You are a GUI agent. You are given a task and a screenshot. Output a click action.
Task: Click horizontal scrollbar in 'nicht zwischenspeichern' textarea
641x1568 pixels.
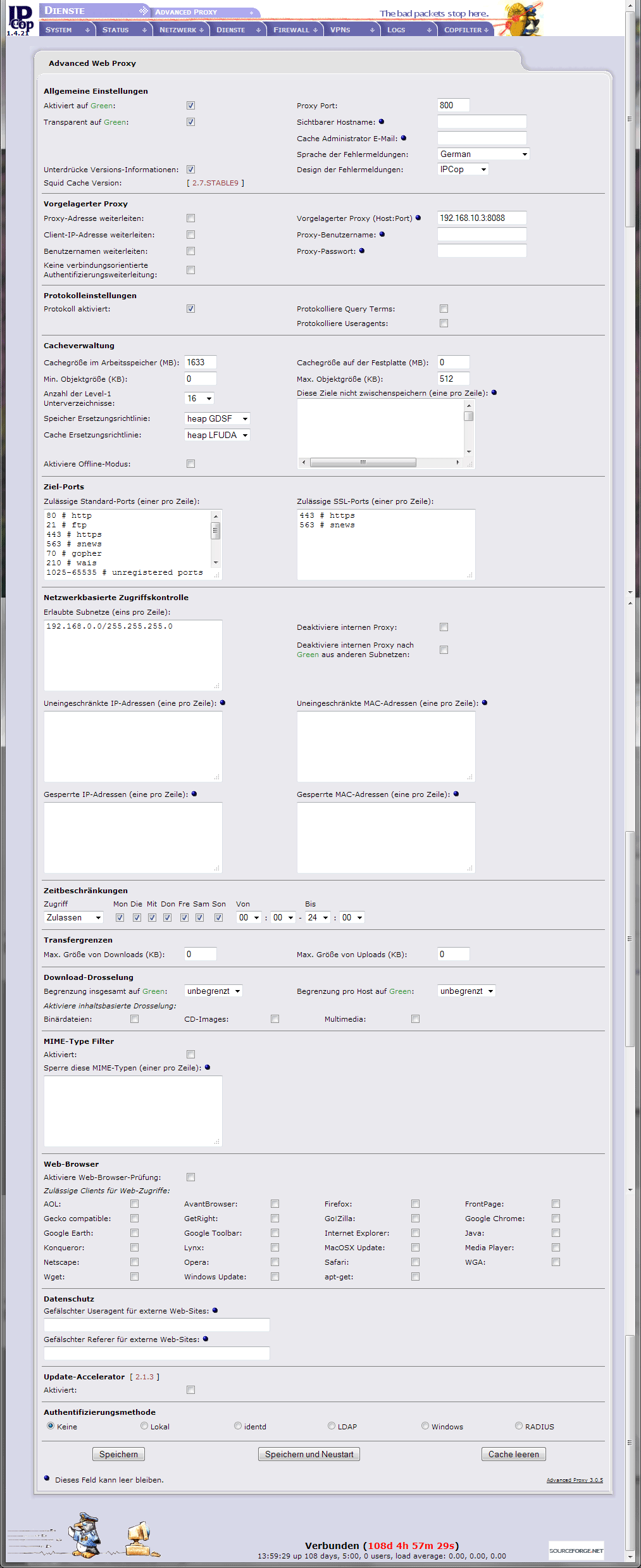click(x=380, y=463)
